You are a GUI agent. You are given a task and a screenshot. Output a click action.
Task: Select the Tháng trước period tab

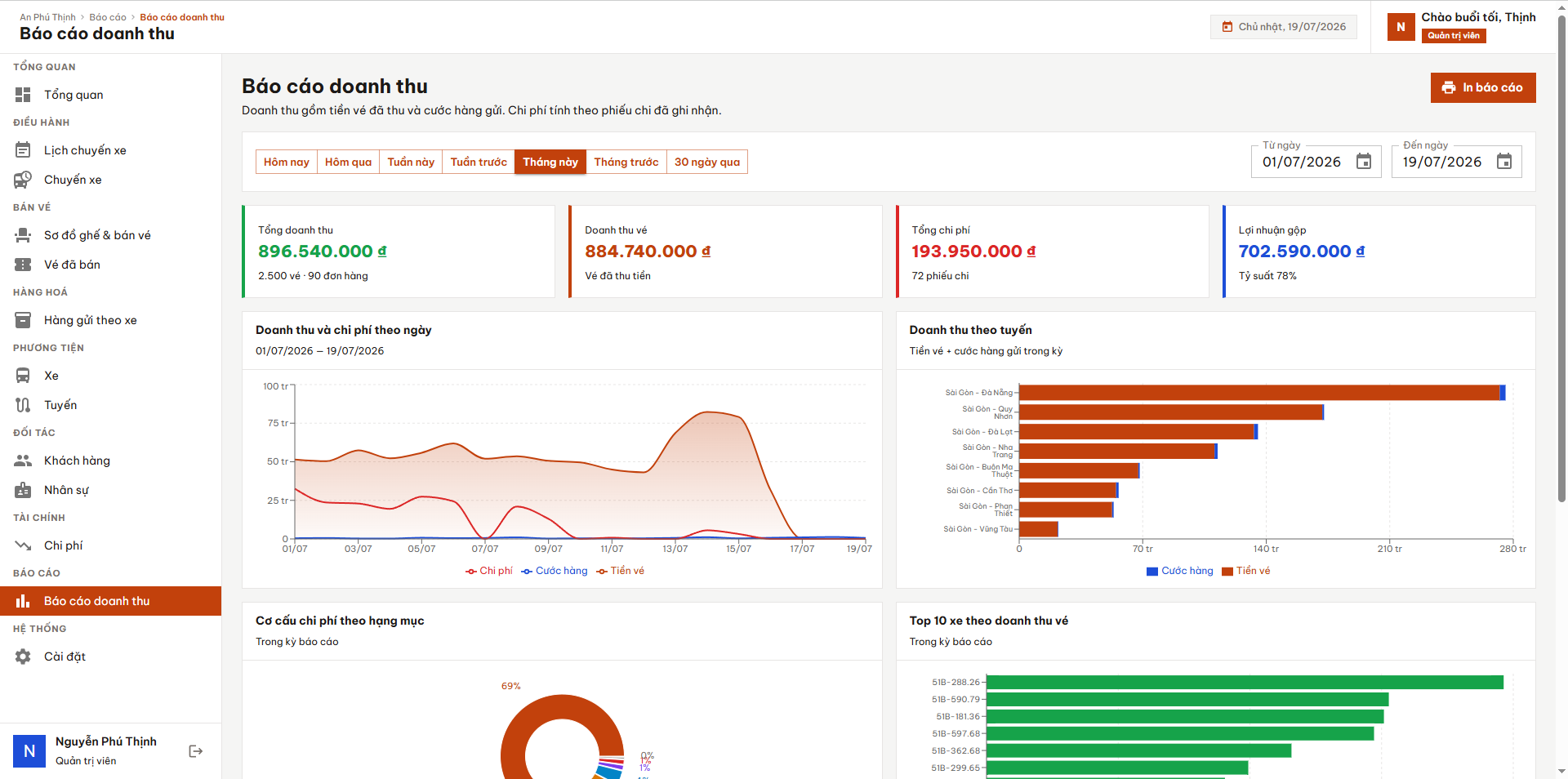coord(626,162)
